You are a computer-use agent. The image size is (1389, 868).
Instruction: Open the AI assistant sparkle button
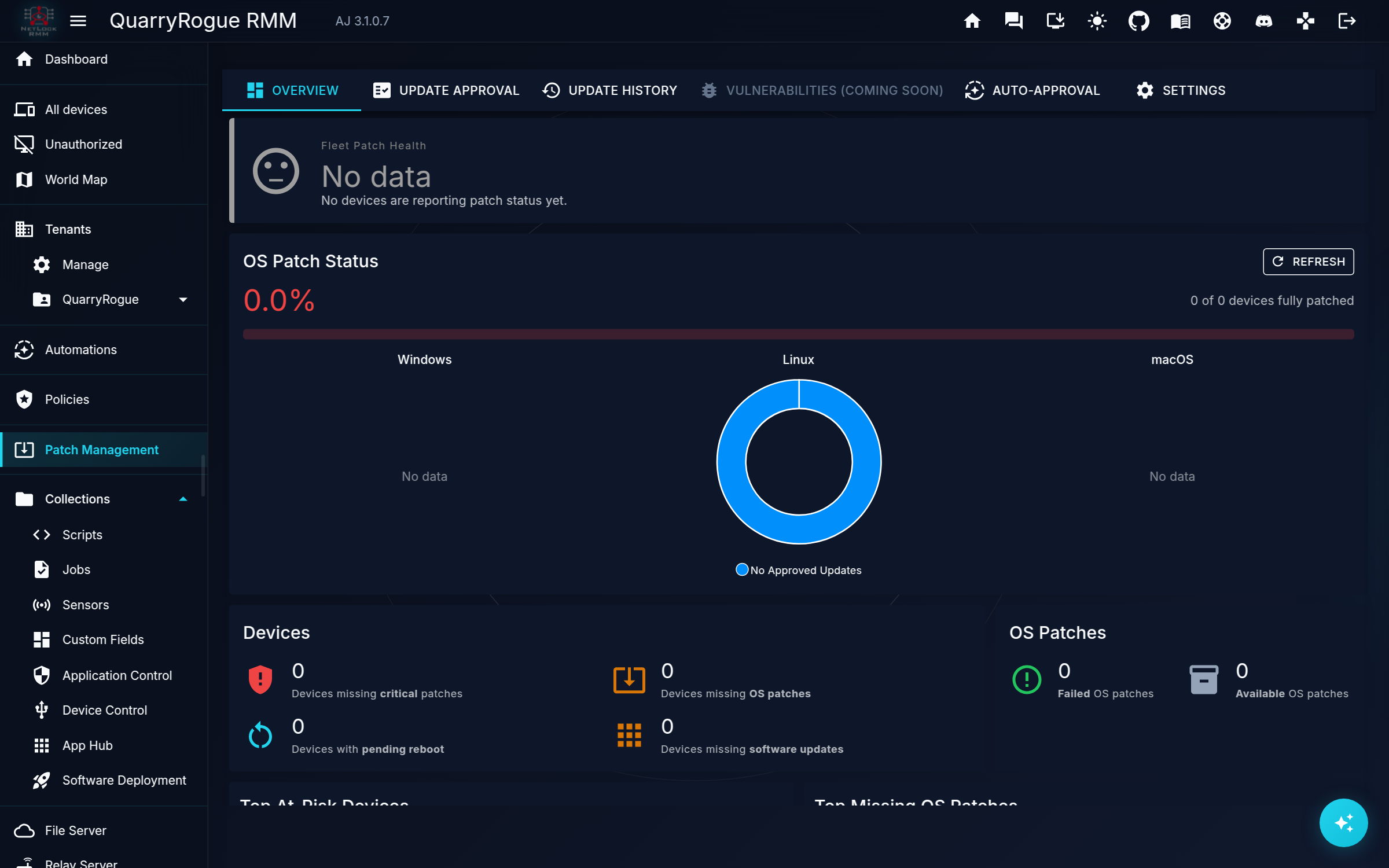[1343, 822]
